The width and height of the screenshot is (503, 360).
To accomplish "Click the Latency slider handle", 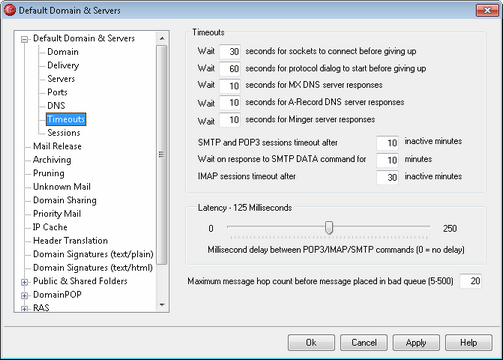I will point(329,228).
